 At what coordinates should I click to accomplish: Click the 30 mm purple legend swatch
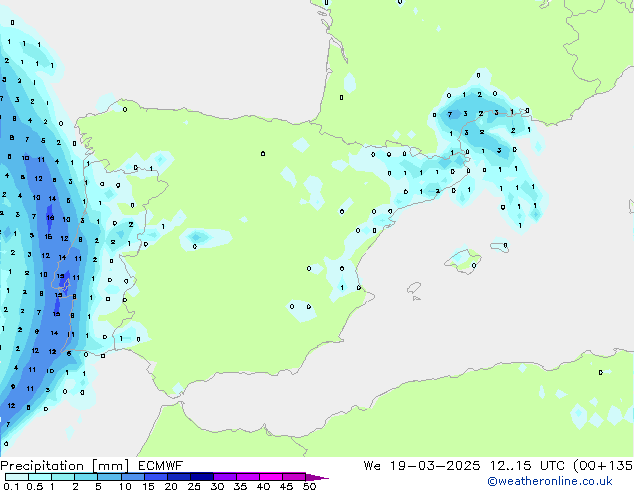pos(224,477)
